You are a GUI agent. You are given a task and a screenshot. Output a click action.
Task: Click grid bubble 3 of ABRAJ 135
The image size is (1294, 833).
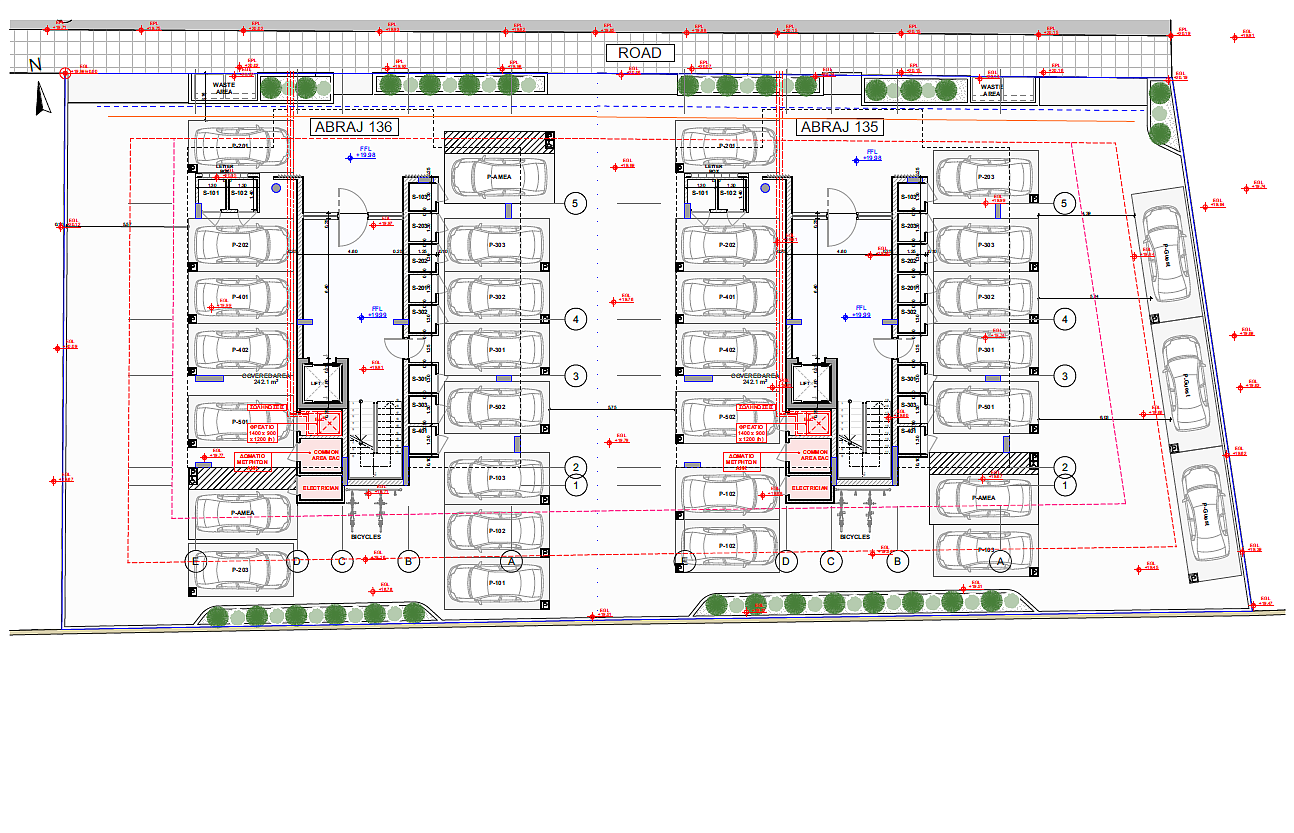click(x=1065, y=376)
